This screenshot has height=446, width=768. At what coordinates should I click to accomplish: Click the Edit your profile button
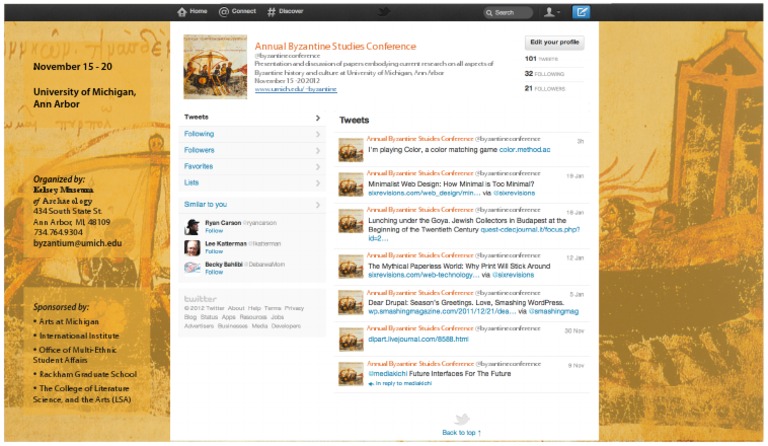(554, 43)
